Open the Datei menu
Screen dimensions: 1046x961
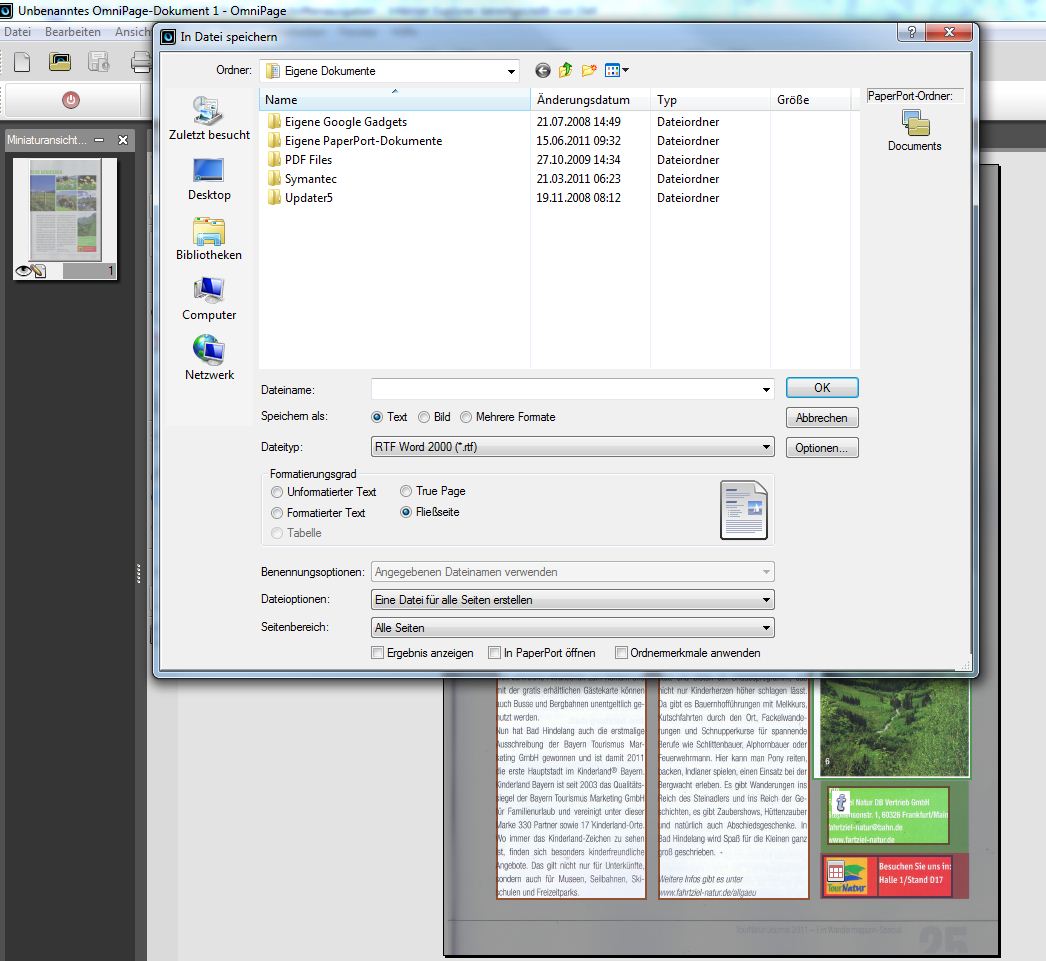[x=18, y=32]
